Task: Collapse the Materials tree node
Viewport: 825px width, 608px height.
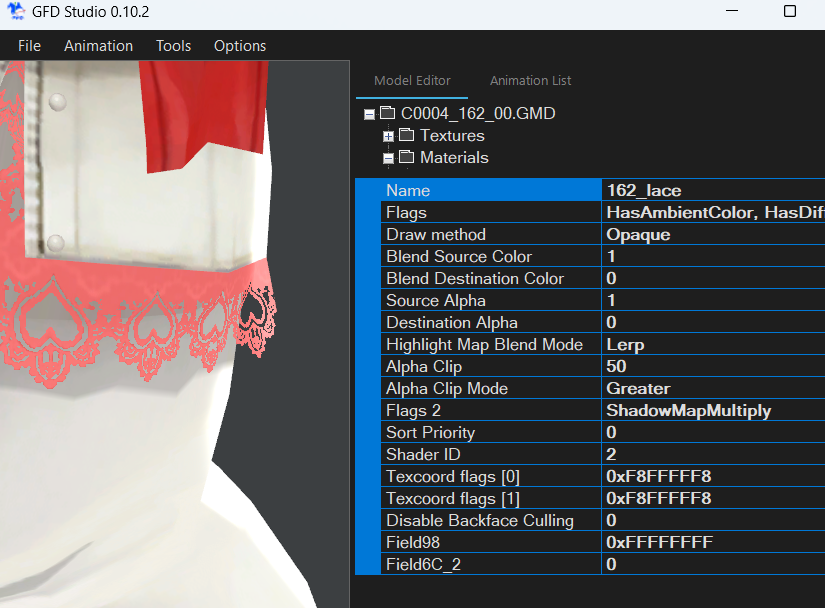Action: point(388,157)
